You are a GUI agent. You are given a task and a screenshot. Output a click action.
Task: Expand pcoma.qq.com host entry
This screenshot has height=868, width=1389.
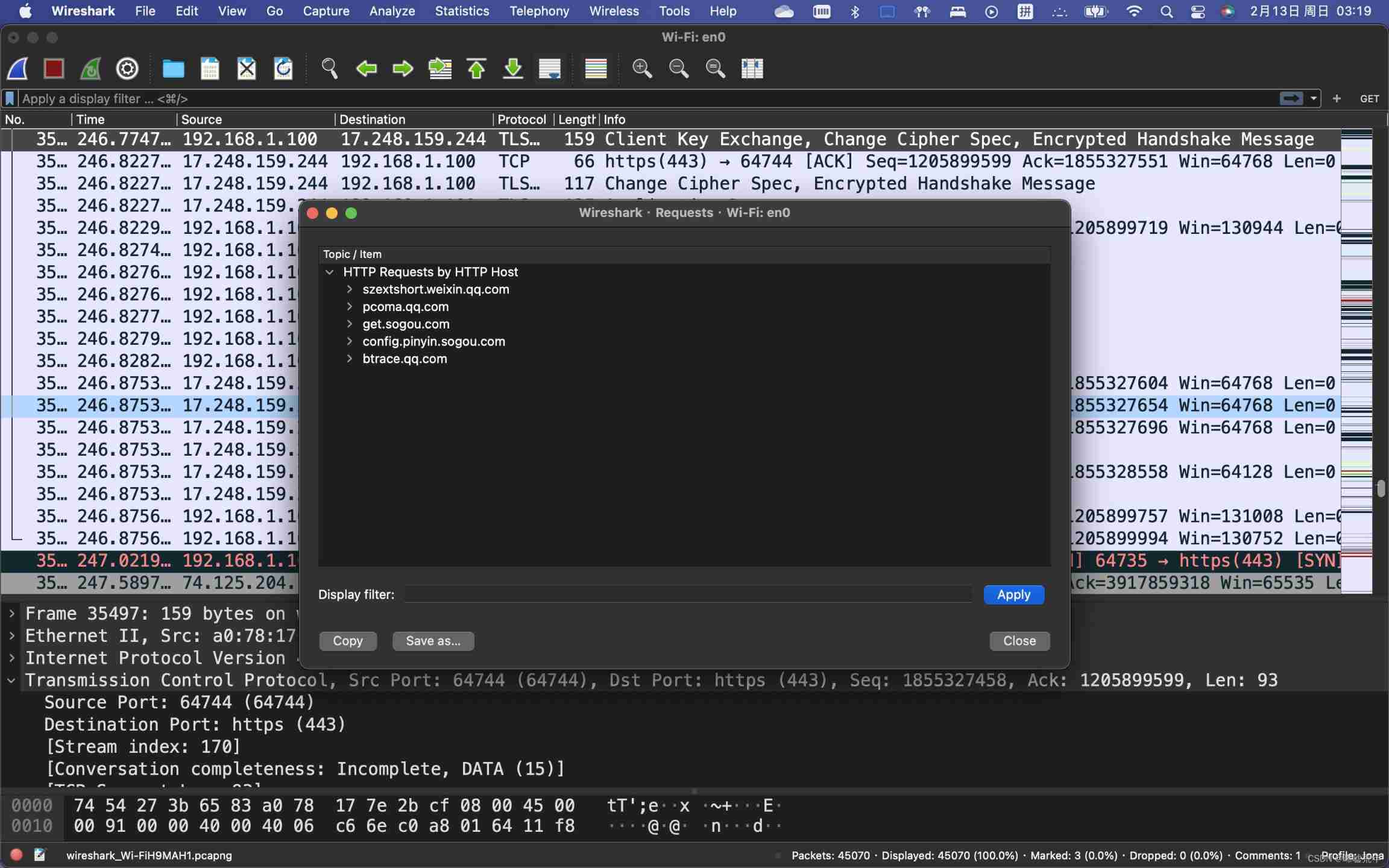(350, 307)
